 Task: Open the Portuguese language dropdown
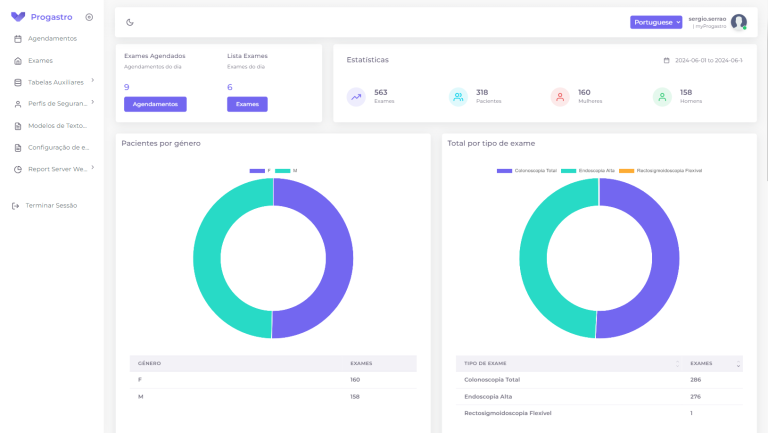tap(656, 22)
